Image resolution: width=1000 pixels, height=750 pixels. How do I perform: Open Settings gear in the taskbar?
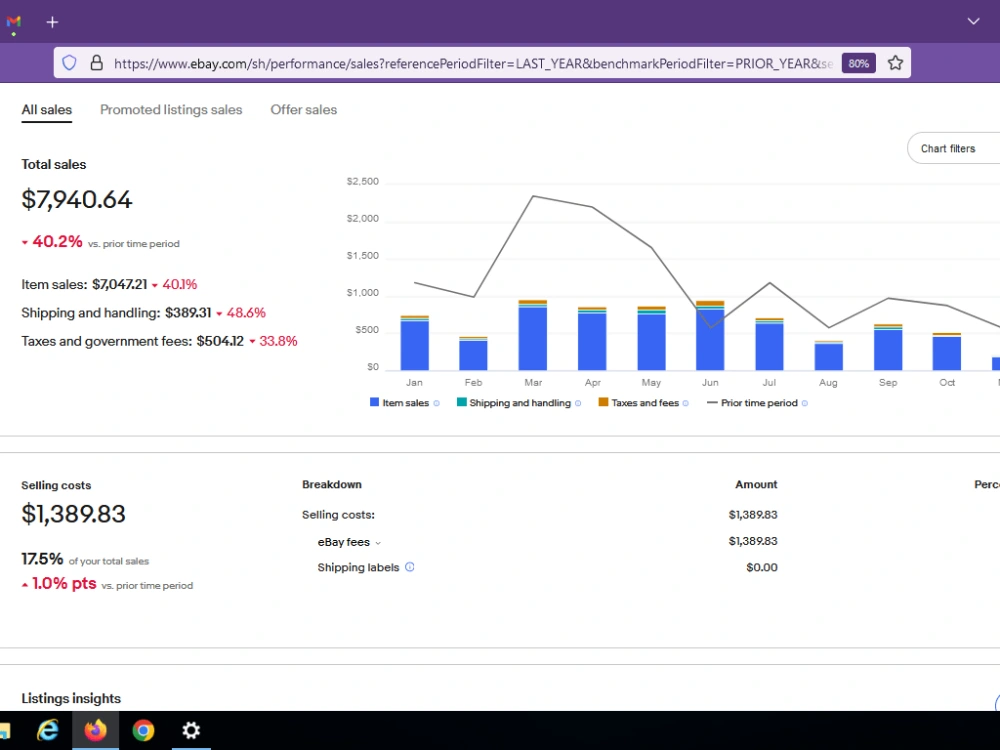pyautogui.click(x=191, y=730)
